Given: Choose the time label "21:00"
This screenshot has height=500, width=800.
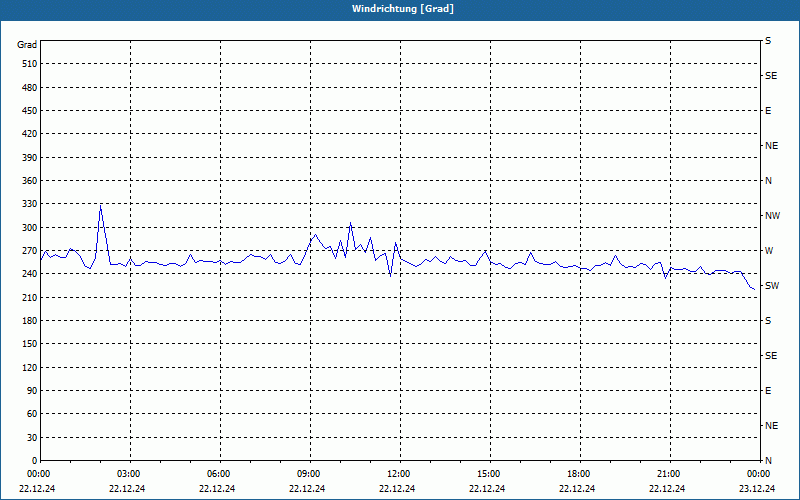Looking at the screenshot, I should [669, 474].
